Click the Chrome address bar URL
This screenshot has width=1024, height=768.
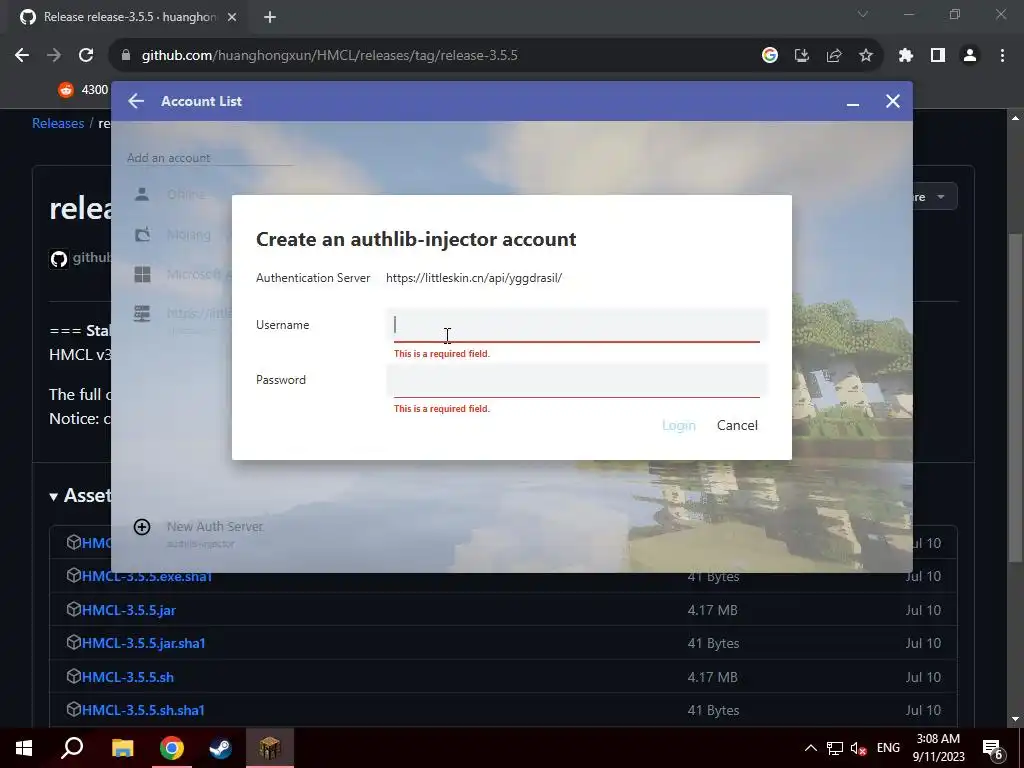pos(330,56)
